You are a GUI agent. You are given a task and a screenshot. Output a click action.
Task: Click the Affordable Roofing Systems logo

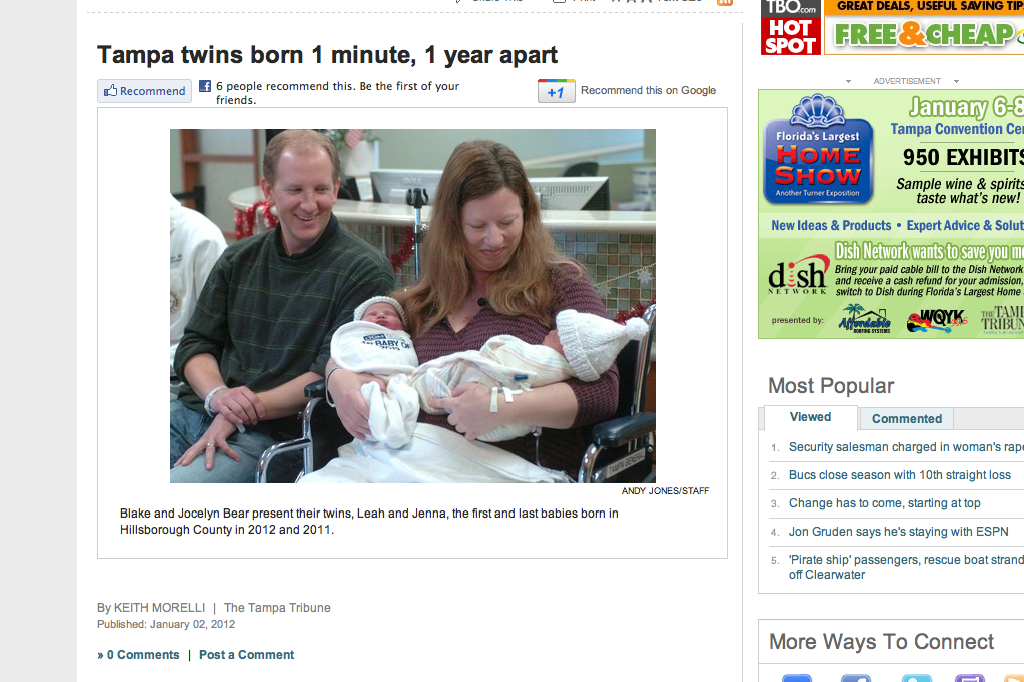pyautogui.click(x=865, y=319)
